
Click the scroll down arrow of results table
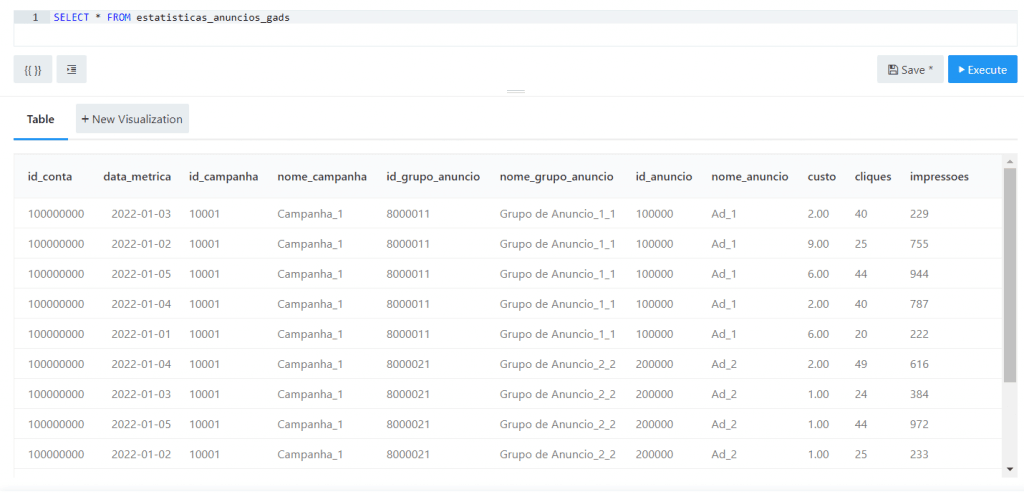(1010, 469)
